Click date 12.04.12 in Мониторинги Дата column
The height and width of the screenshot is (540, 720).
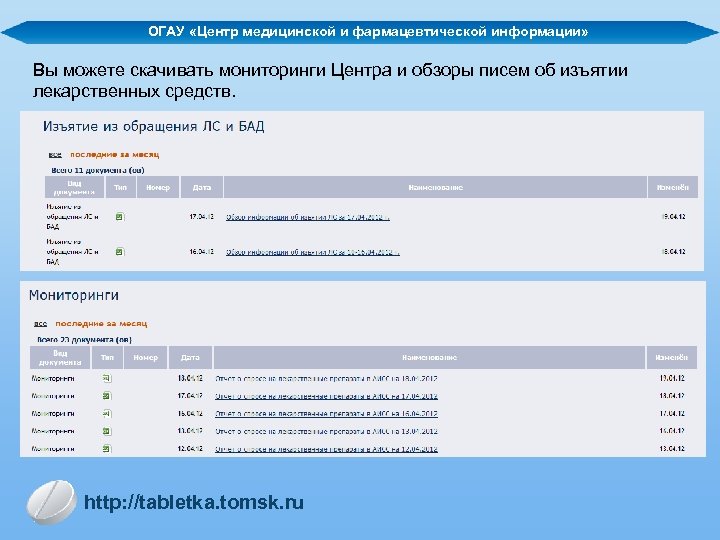[x=190, y=449]
